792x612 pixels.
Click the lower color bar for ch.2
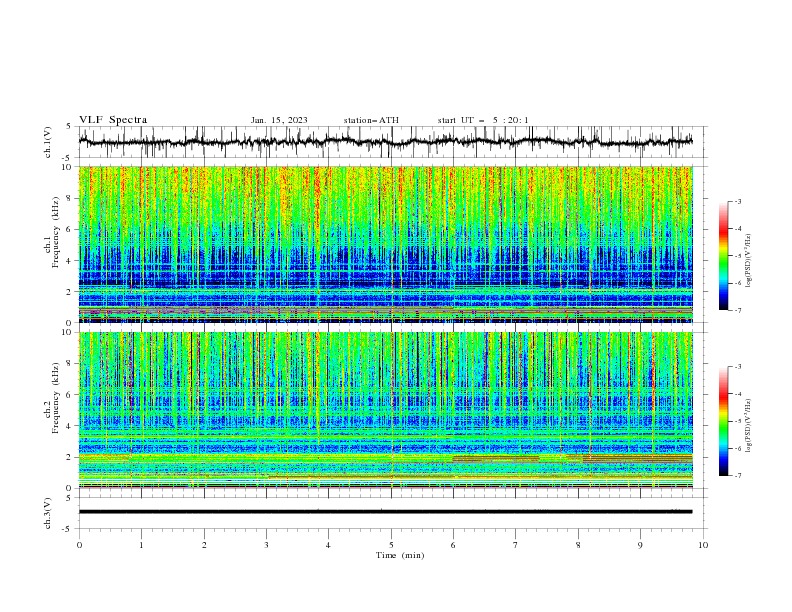tap(723, 421)
